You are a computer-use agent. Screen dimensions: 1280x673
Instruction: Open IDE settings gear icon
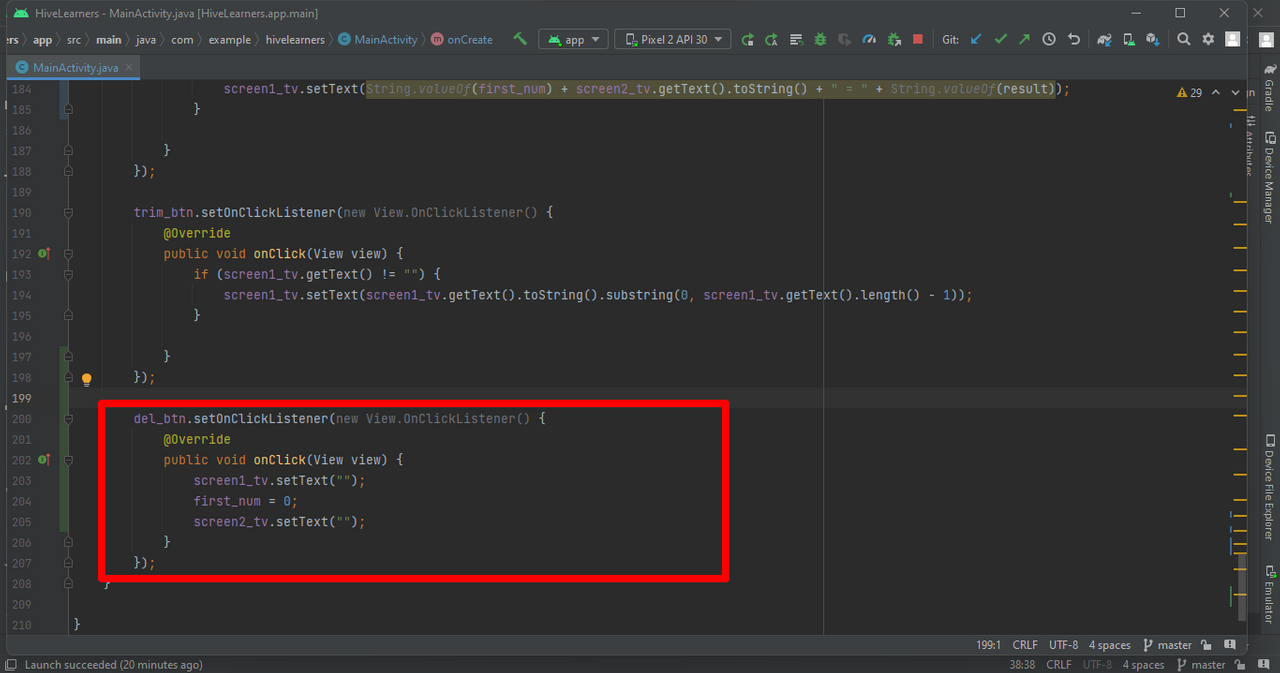1208,39
